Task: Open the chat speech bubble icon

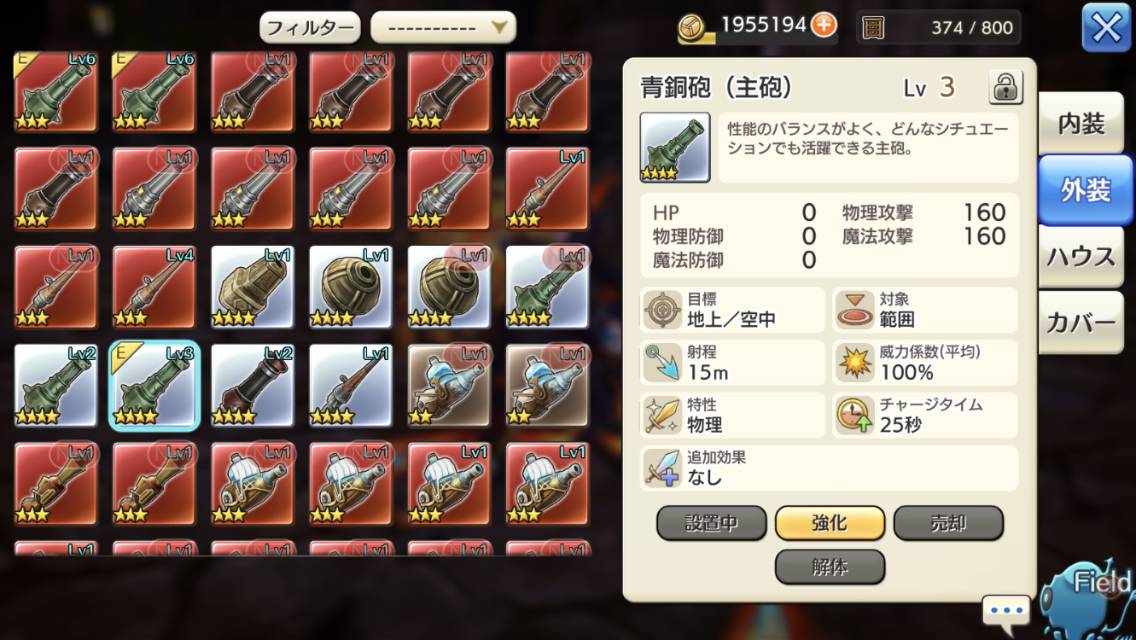Action: (x=1006, y=610)
